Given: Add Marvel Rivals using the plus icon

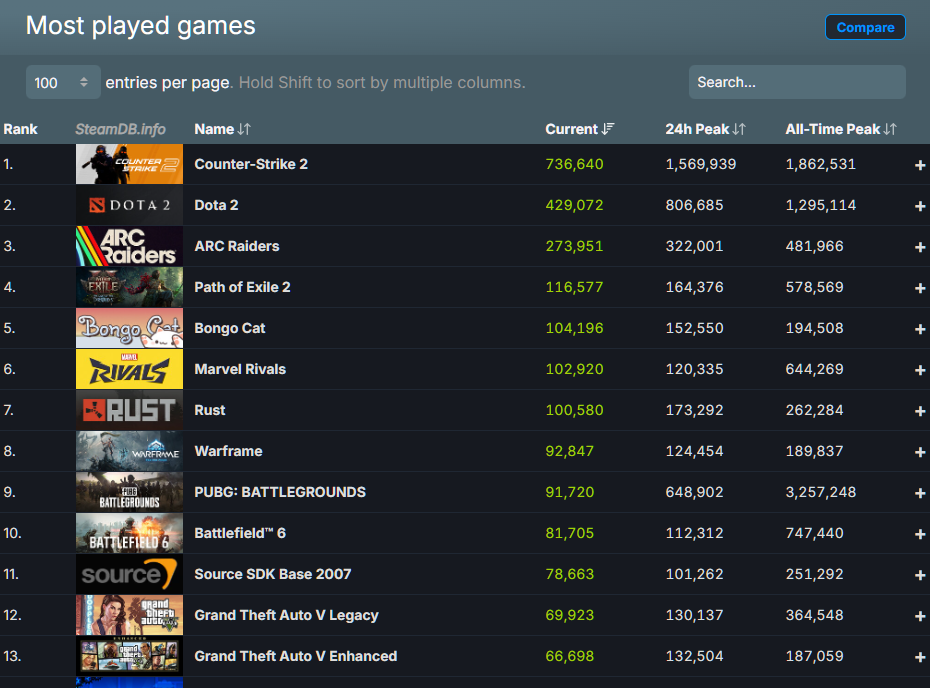Looking at the screenshot, I should (920, 370).
